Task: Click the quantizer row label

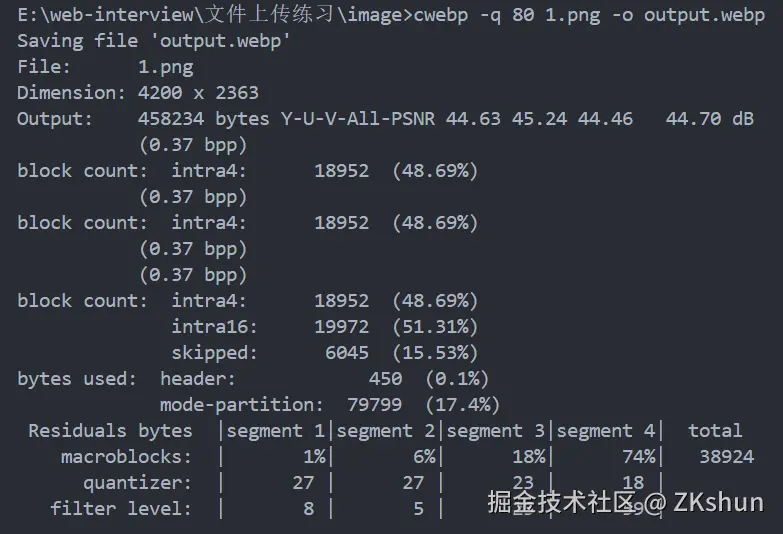Action: [x=137, y=483]
